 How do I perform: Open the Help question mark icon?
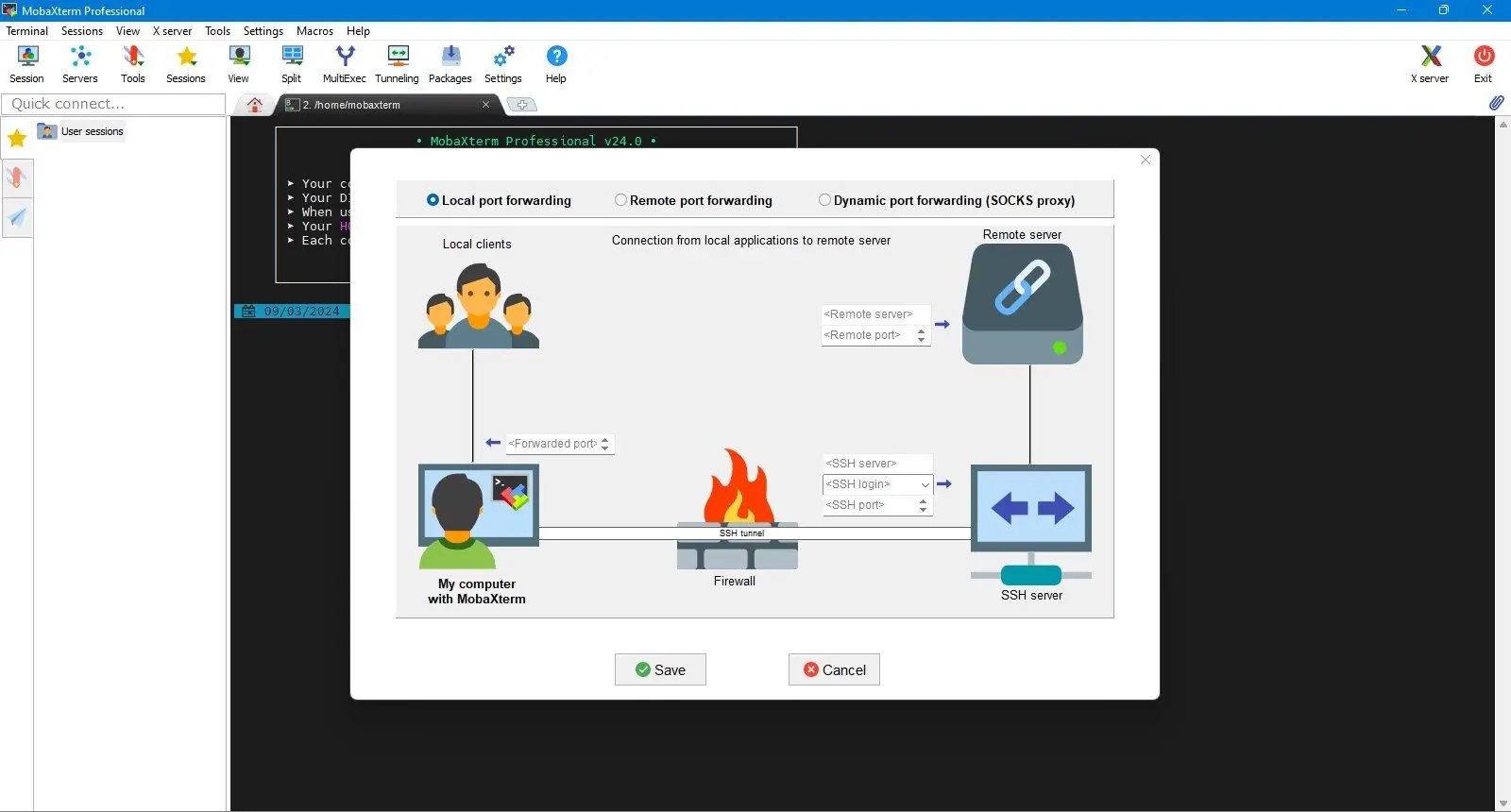[x=556, y=64]
